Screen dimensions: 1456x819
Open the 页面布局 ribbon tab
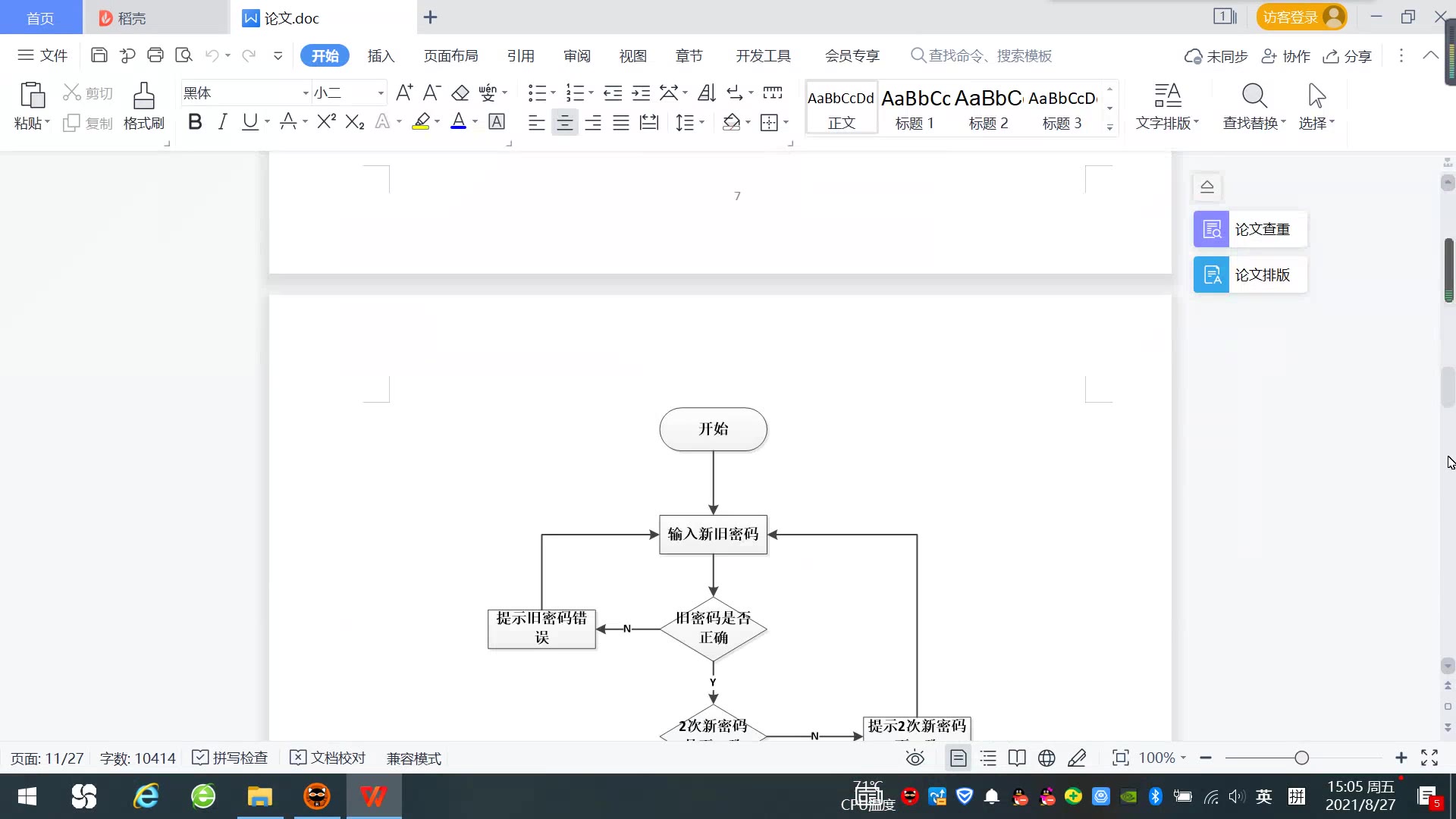[450, 55]
